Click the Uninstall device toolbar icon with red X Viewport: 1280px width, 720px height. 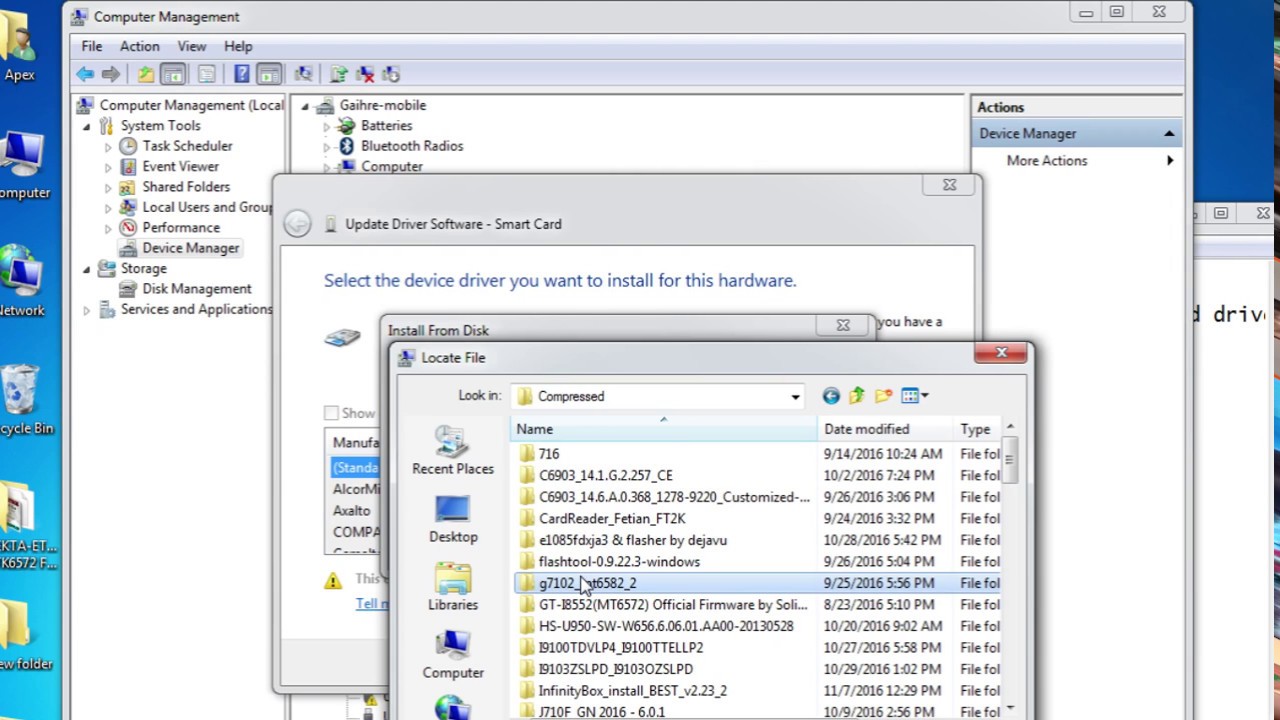[365, 74]
